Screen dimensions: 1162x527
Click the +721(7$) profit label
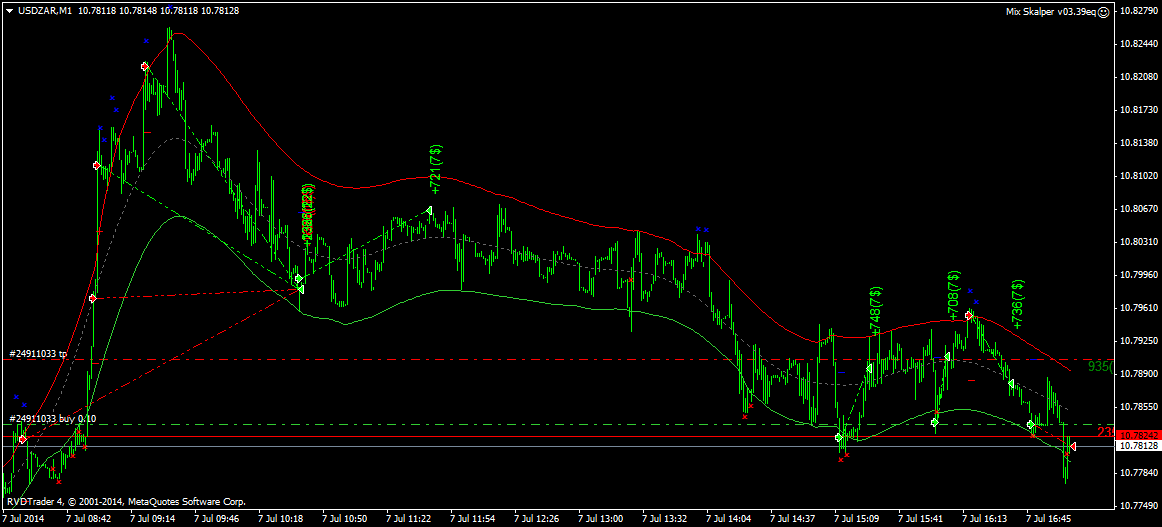[436, 169]
